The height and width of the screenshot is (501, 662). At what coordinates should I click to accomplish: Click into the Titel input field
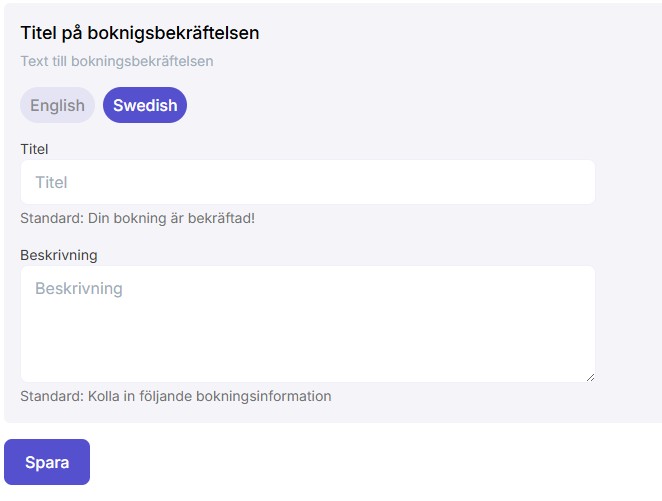point(307,182)
